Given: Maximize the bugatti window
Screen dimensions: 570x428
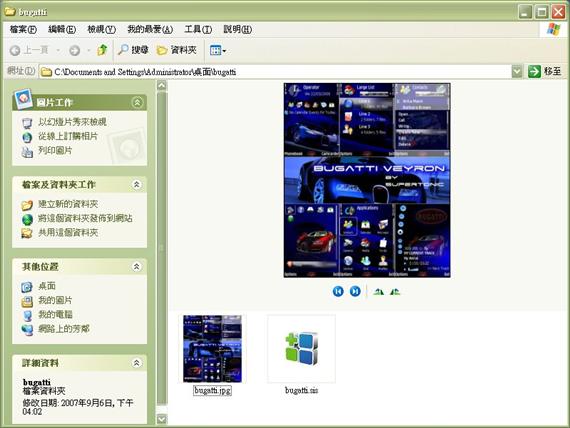Looking at the screenshot, I should (x=542, y=12).
